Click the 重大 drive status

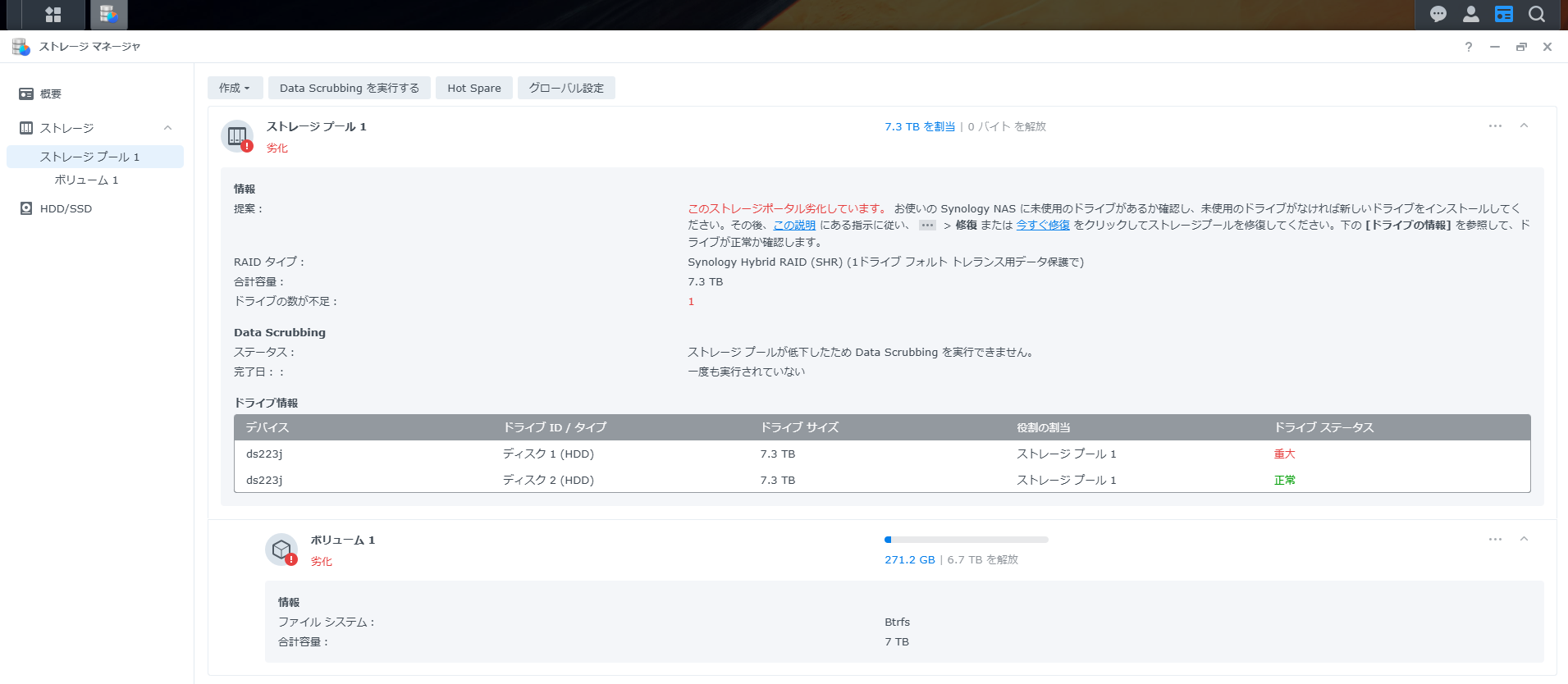(x=1284, y=454)
